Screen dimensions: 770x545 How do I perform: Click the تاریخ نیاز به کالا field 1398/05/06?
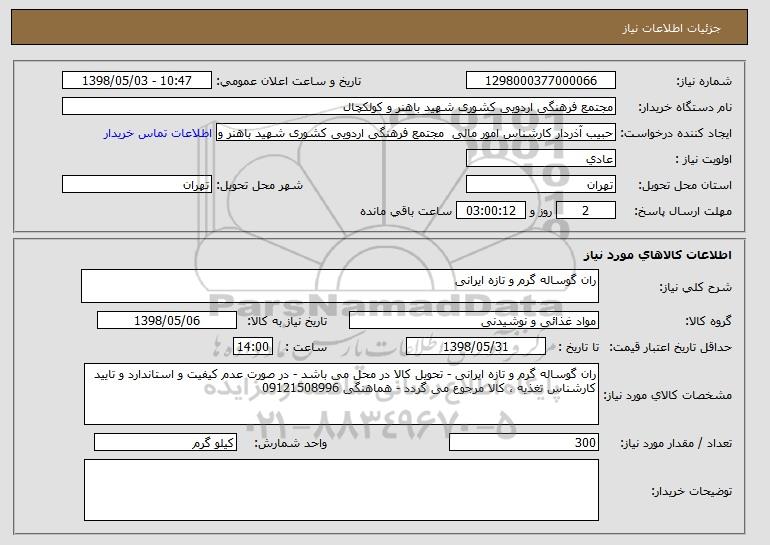[167, 321]
